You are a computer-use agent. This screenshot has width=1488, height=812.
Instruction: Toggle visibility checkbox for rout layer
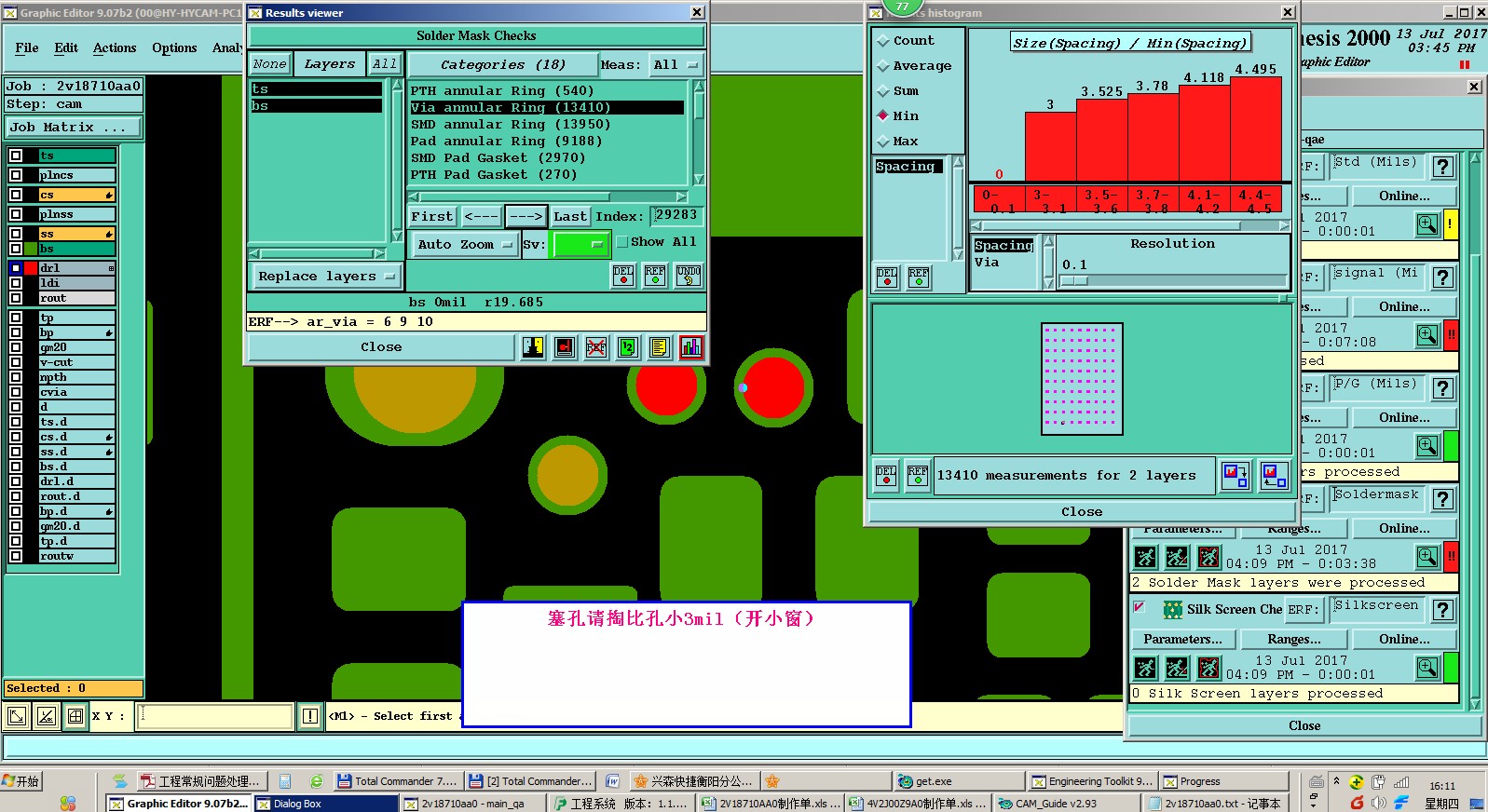pos(16,298)
